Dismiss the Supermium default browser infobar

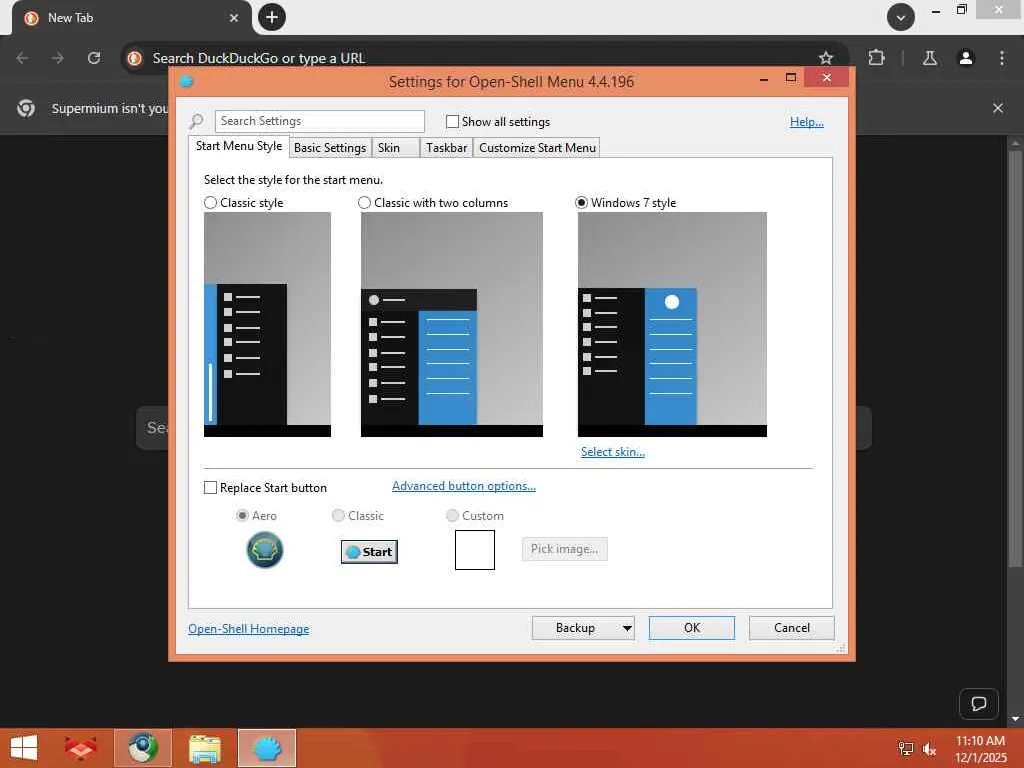click(998, 108)
